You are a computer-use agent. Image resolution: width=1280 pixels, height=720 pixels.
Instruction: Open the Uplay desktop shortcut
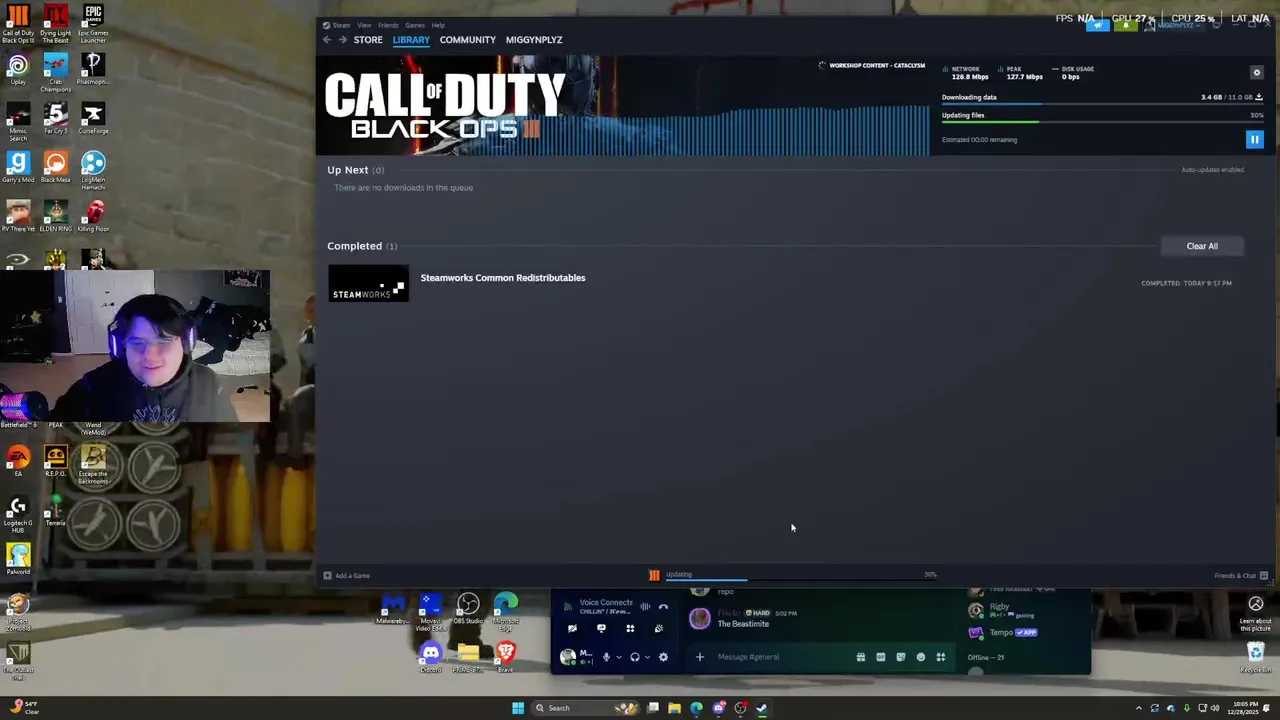pos(18,70)
